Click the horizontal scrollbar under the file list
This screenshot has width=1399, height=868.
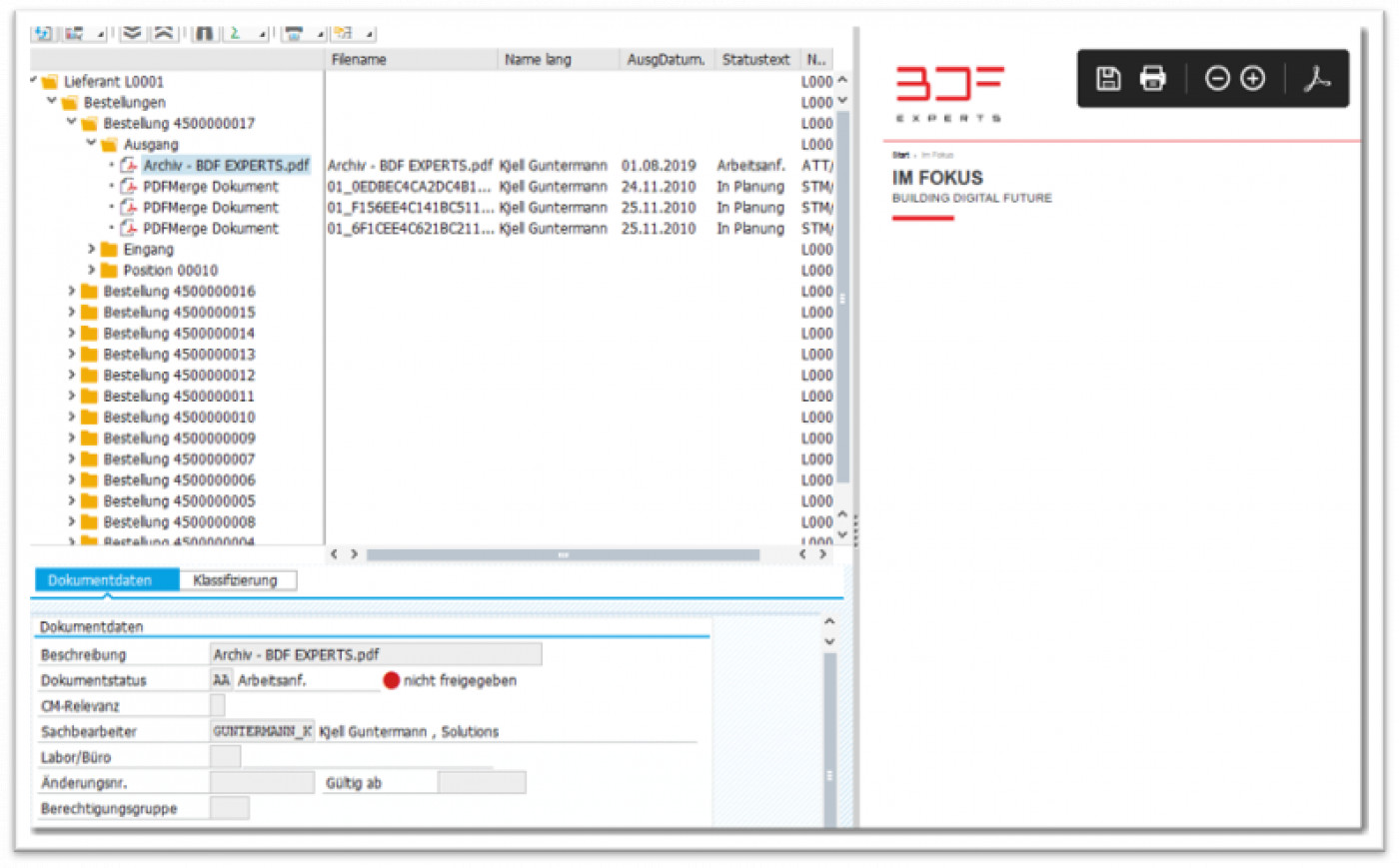563,554
